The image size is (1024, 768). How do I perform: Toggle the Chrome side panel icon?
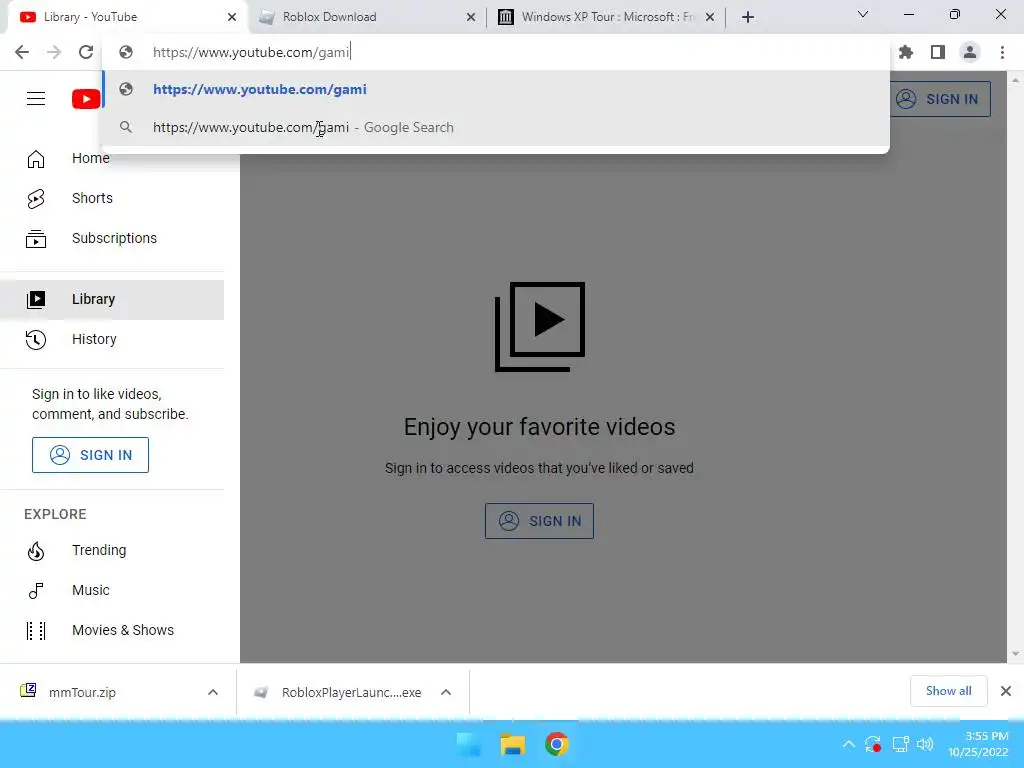(x=938, y=52)
